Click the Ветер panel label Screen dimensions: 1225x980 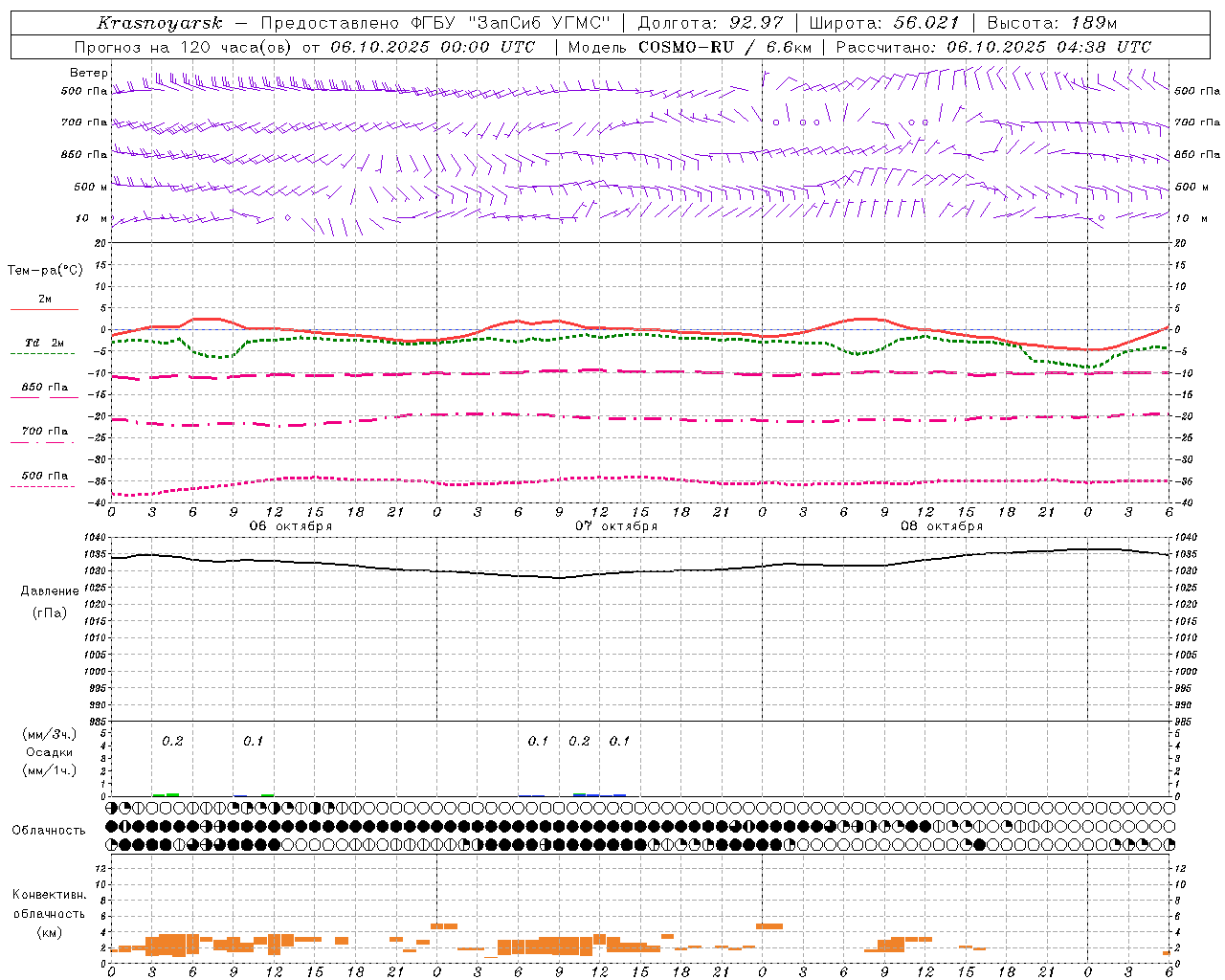(x=89, y=73)
